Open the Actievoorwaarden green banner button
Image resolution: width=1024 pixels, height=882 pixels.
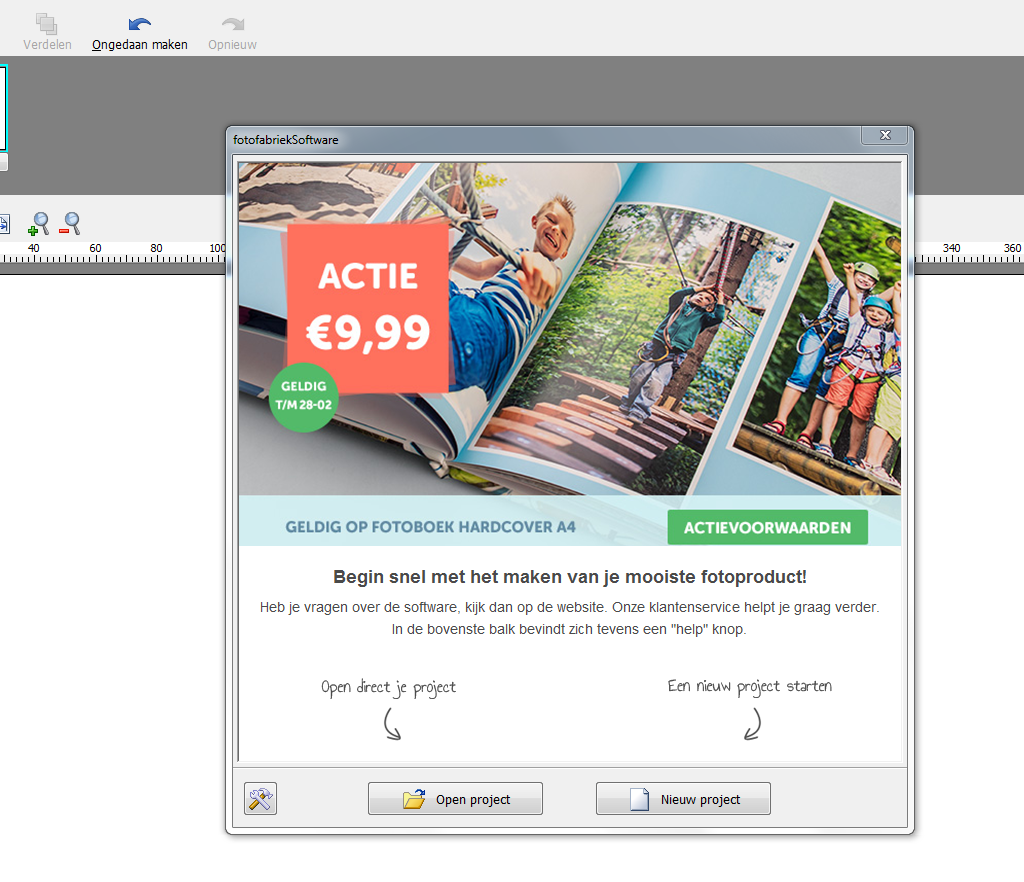tap(767, 528)
